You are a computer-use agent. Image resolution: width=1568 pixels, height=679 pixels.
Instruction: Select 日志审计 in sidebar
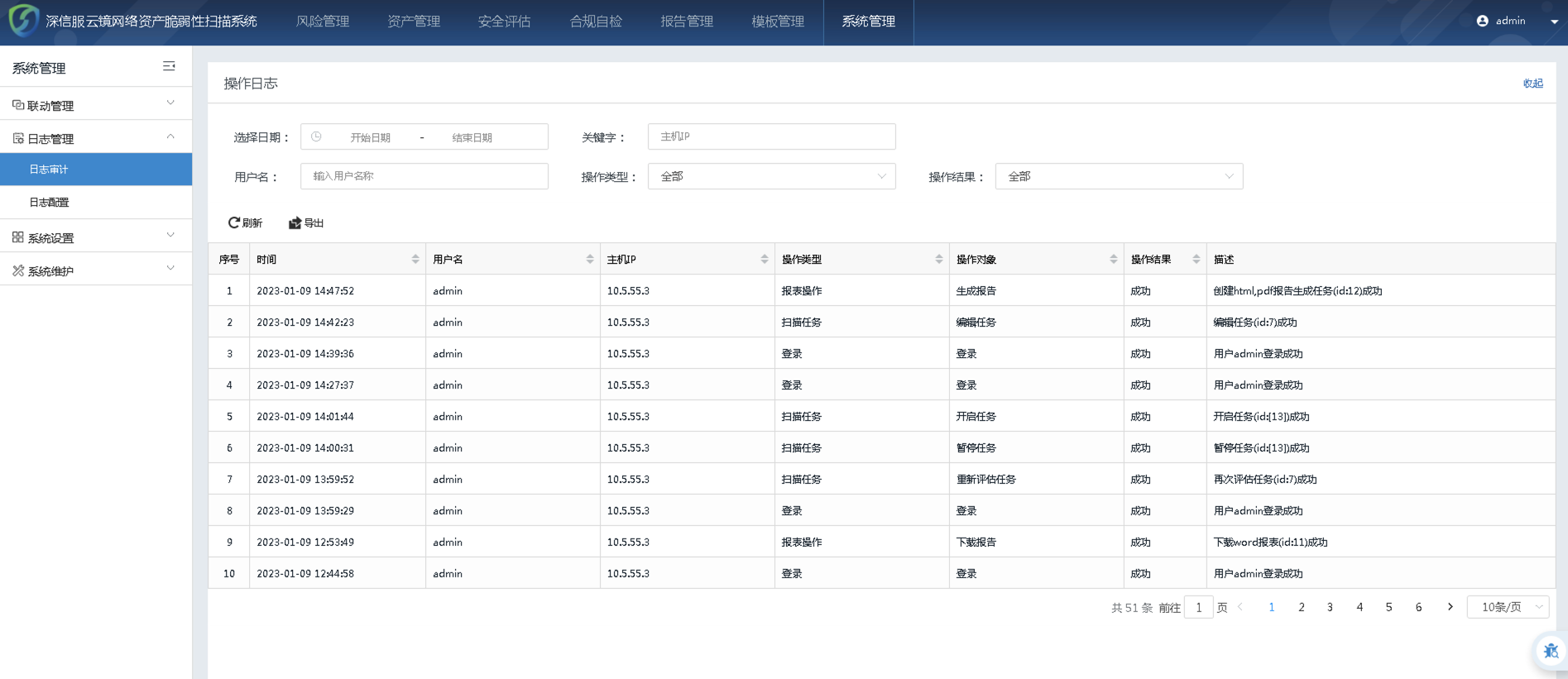click(x=96, y=169)
